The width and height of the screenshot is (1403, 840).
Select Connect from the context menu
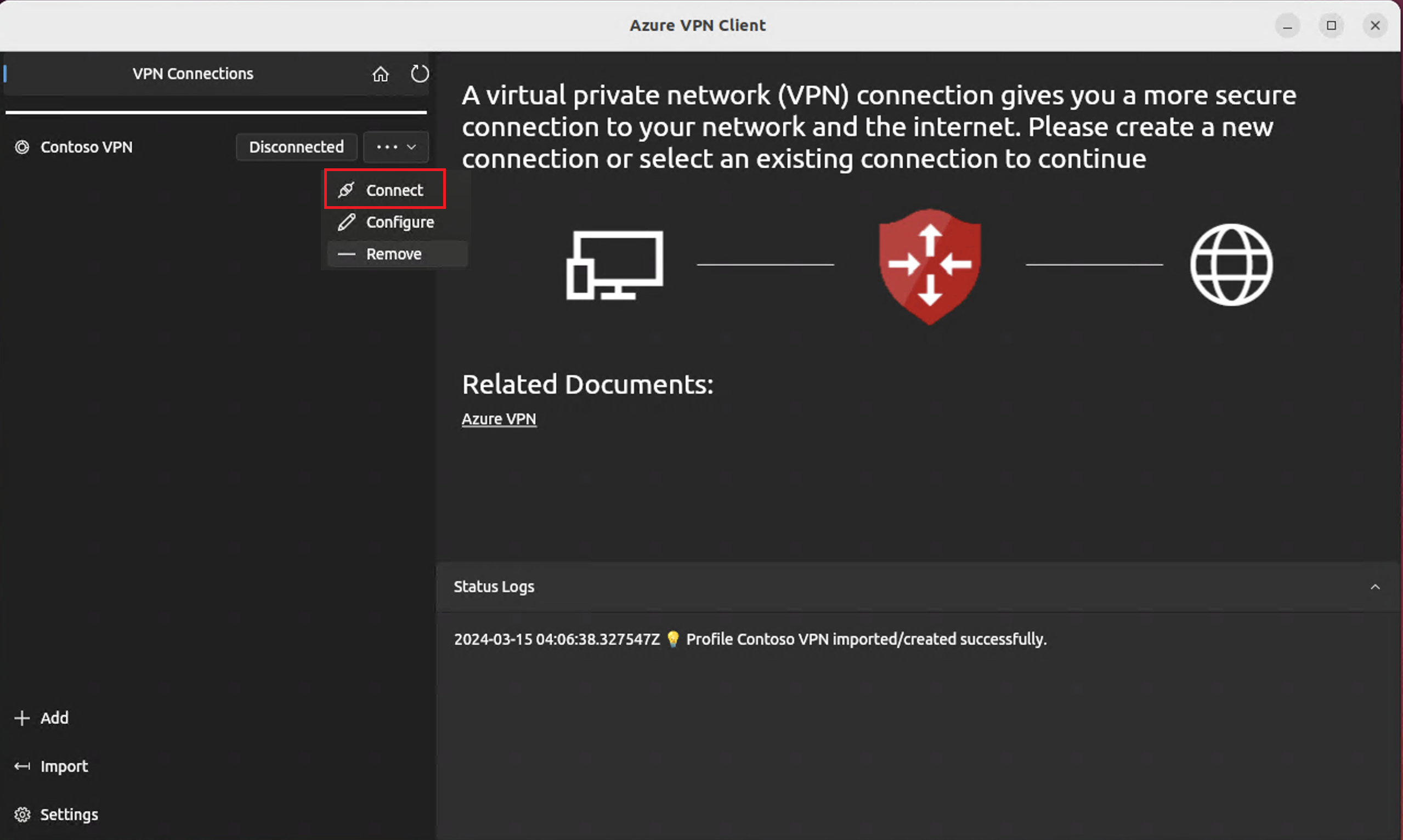(x=393, y=190)
